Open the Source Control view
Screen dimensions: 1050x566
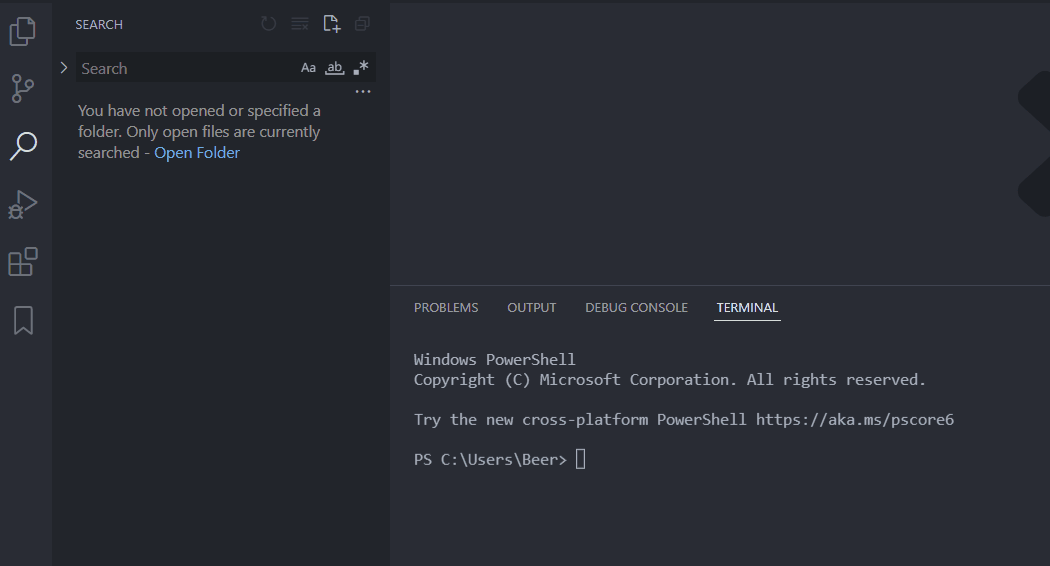tap(23, 88)
